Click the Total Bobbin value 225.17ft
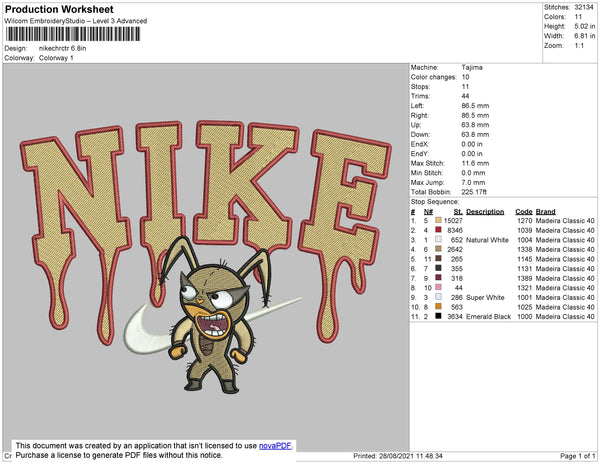Screen dimensions: 600x464 (x=474, y=192)
